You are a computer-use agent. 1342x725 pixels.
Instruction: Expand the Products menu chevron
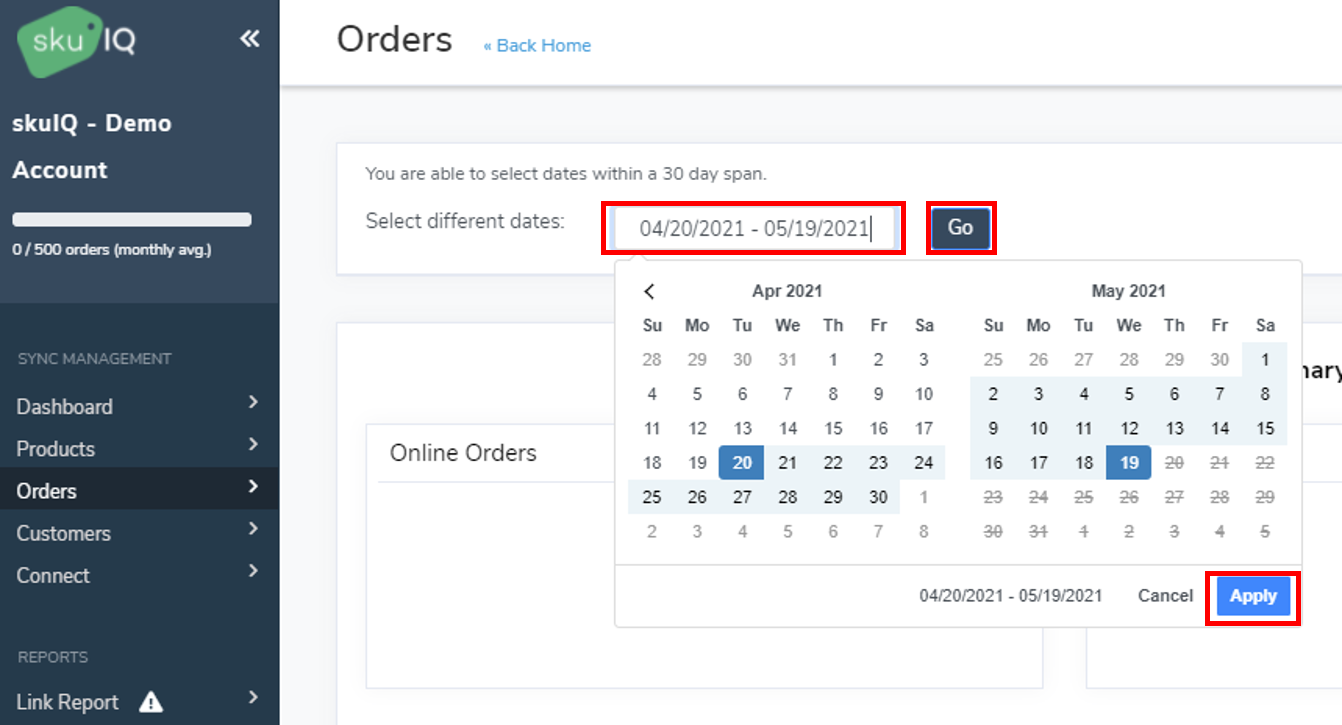253,444
